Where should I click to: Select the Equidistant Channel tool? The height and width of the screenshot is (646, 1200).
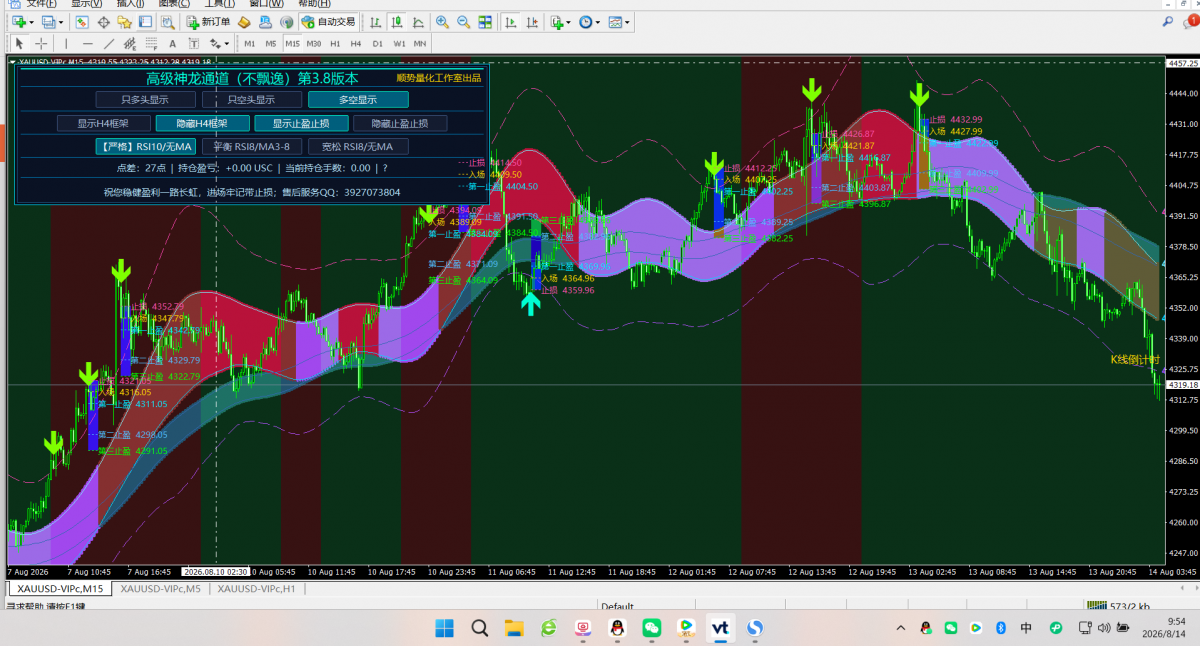point(130,44)
